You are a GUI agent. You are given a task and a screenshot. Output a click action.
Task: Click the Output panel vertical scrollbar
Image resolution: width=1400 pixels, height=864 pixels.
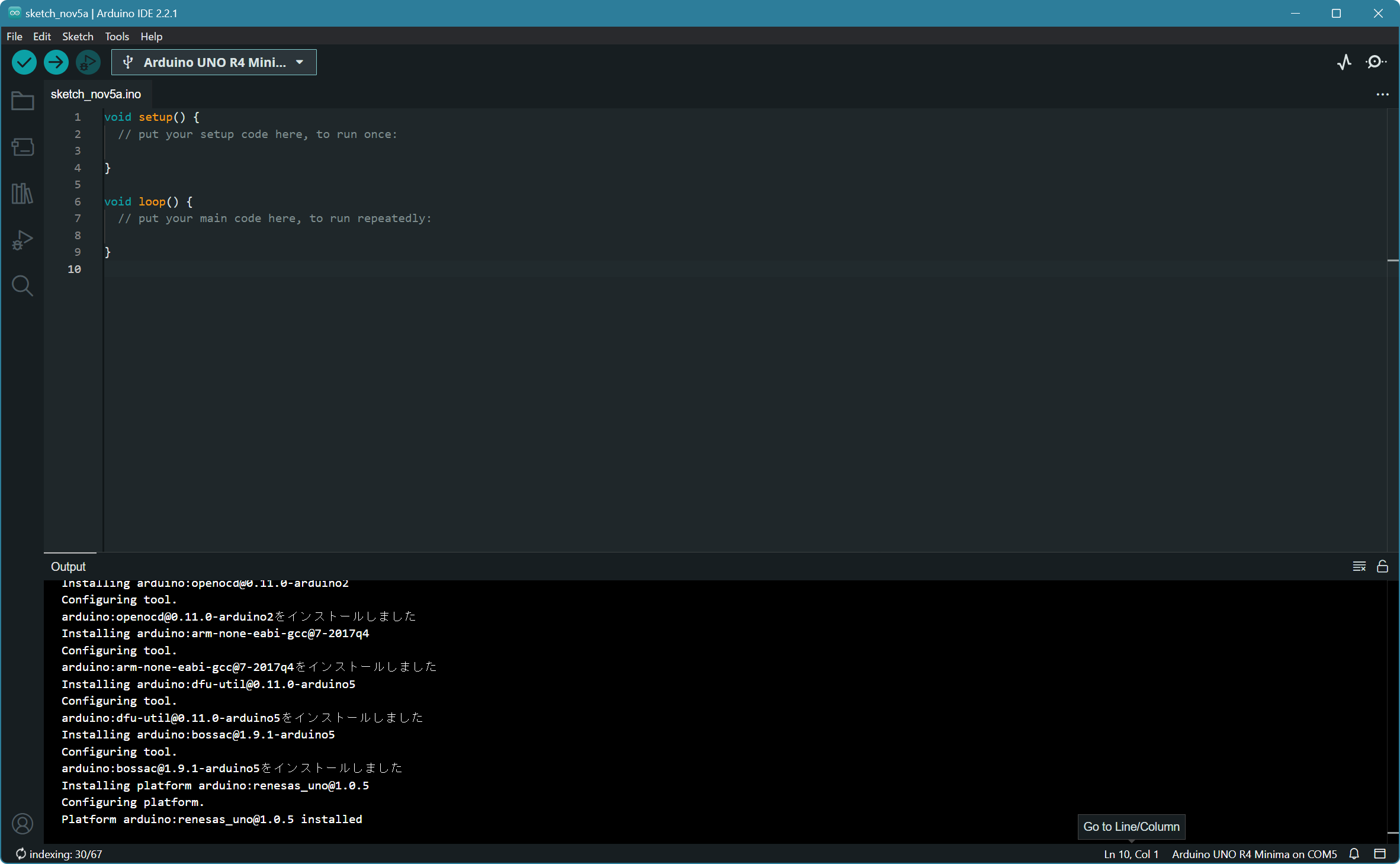pos(1393,711)
